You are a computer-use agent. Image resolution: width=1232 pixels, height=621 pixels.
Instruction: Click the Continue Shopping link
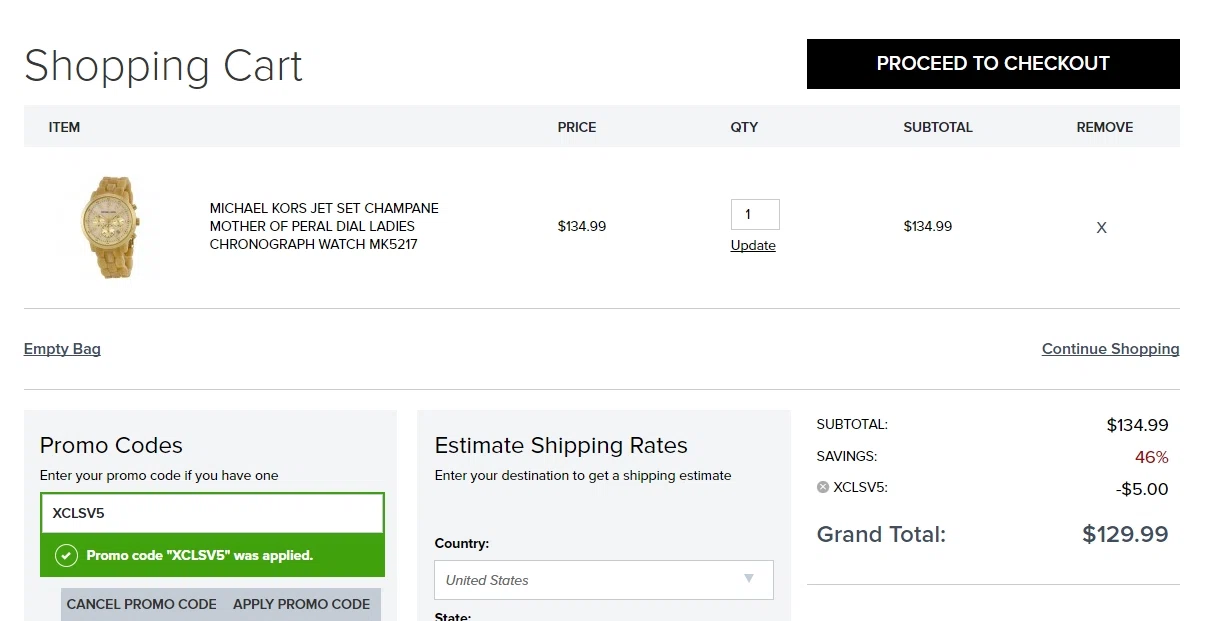point(1110,349)
